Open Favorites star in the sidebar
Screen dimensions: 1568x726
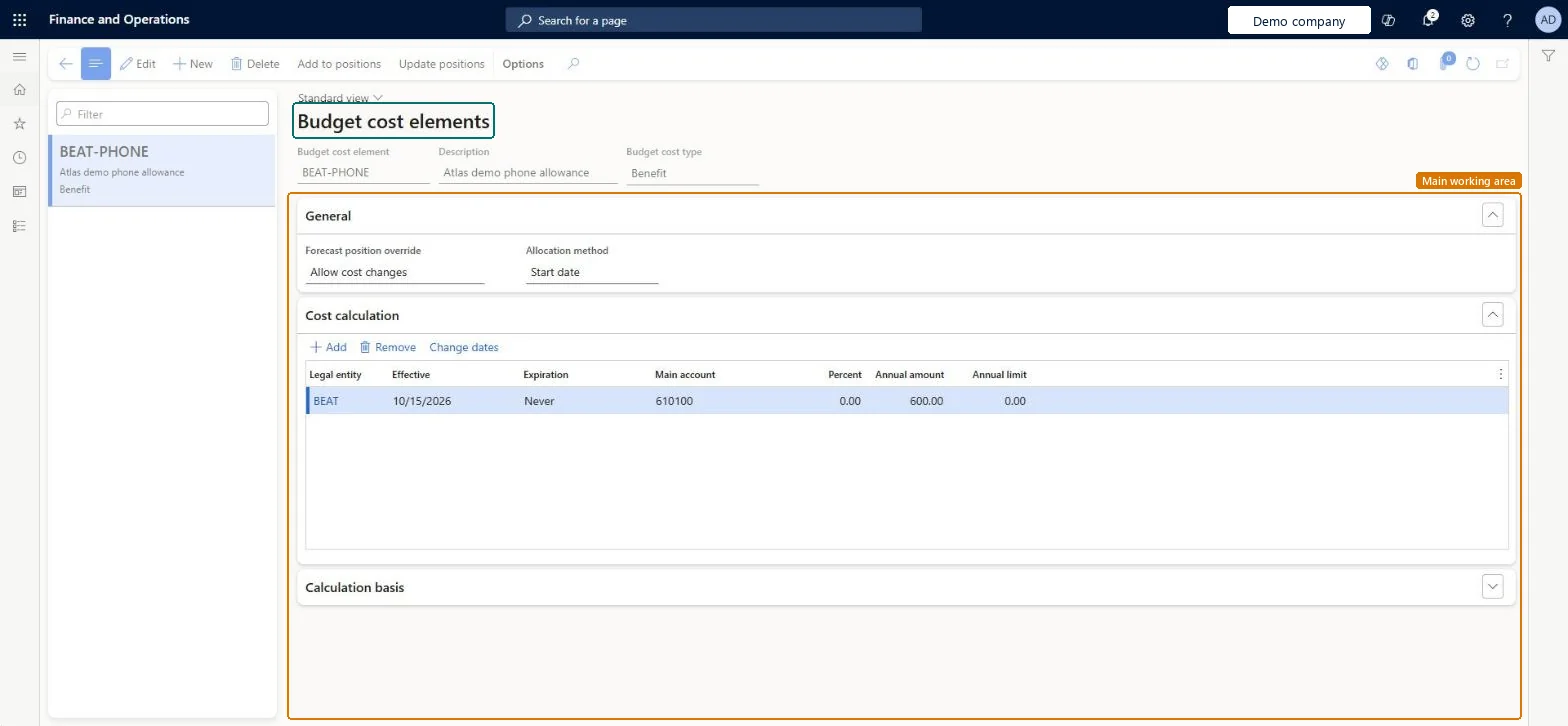pos(19,124)
